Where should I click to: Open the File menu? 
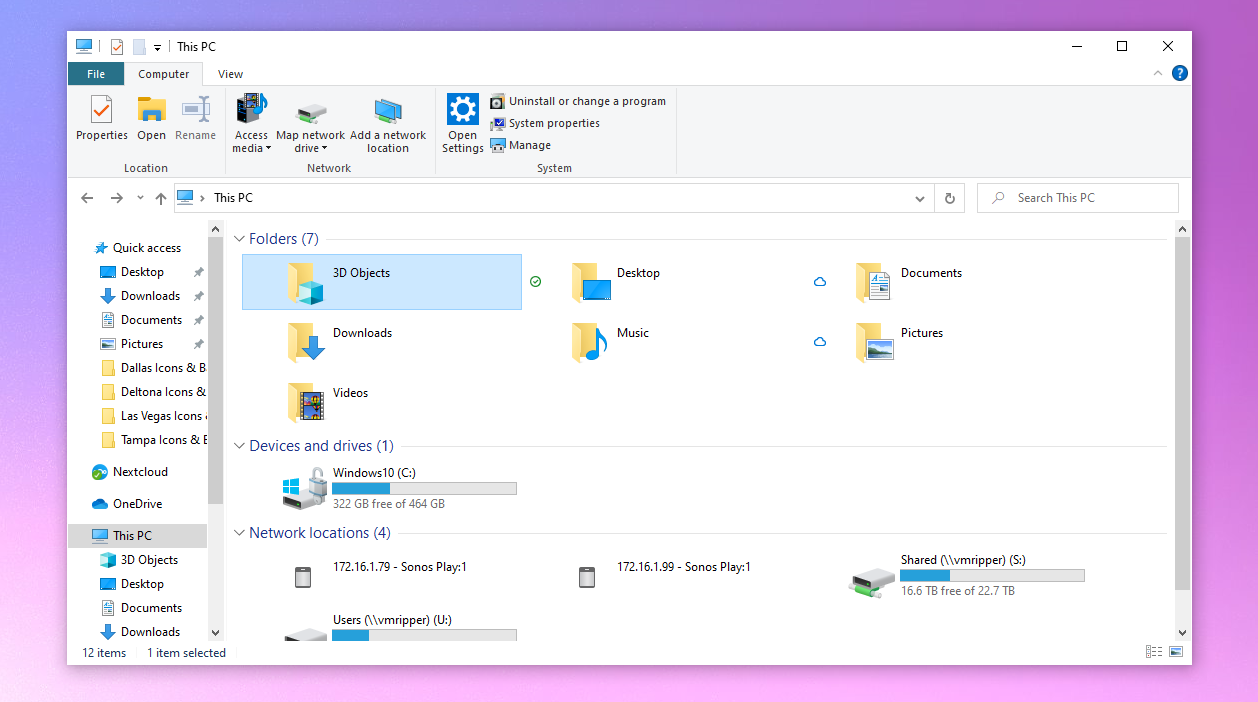(x=95, y=73)
